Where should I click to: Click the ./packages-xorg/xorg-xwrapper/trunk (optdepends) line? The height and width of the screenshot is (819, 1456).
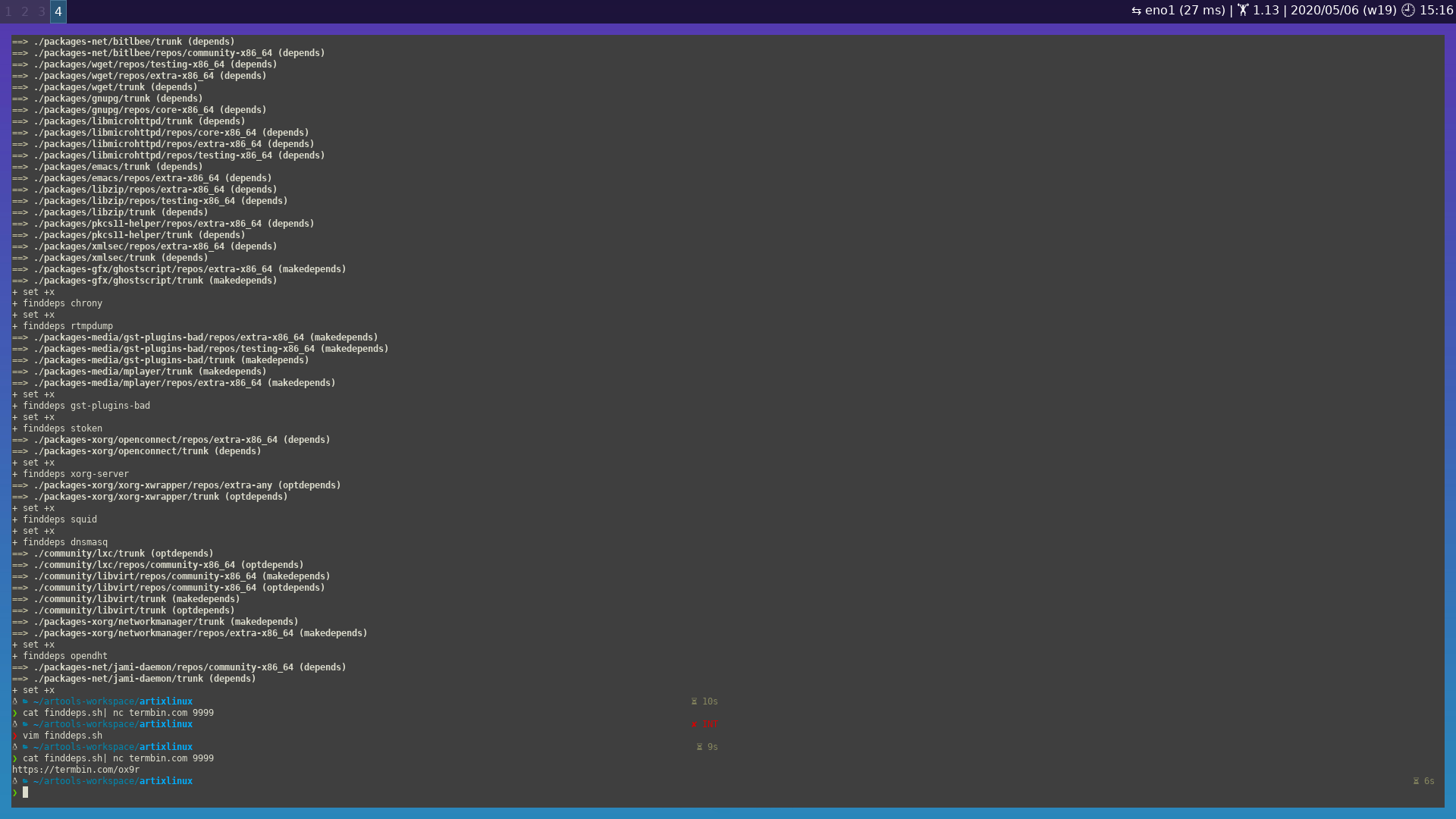(x=150, y=497)
